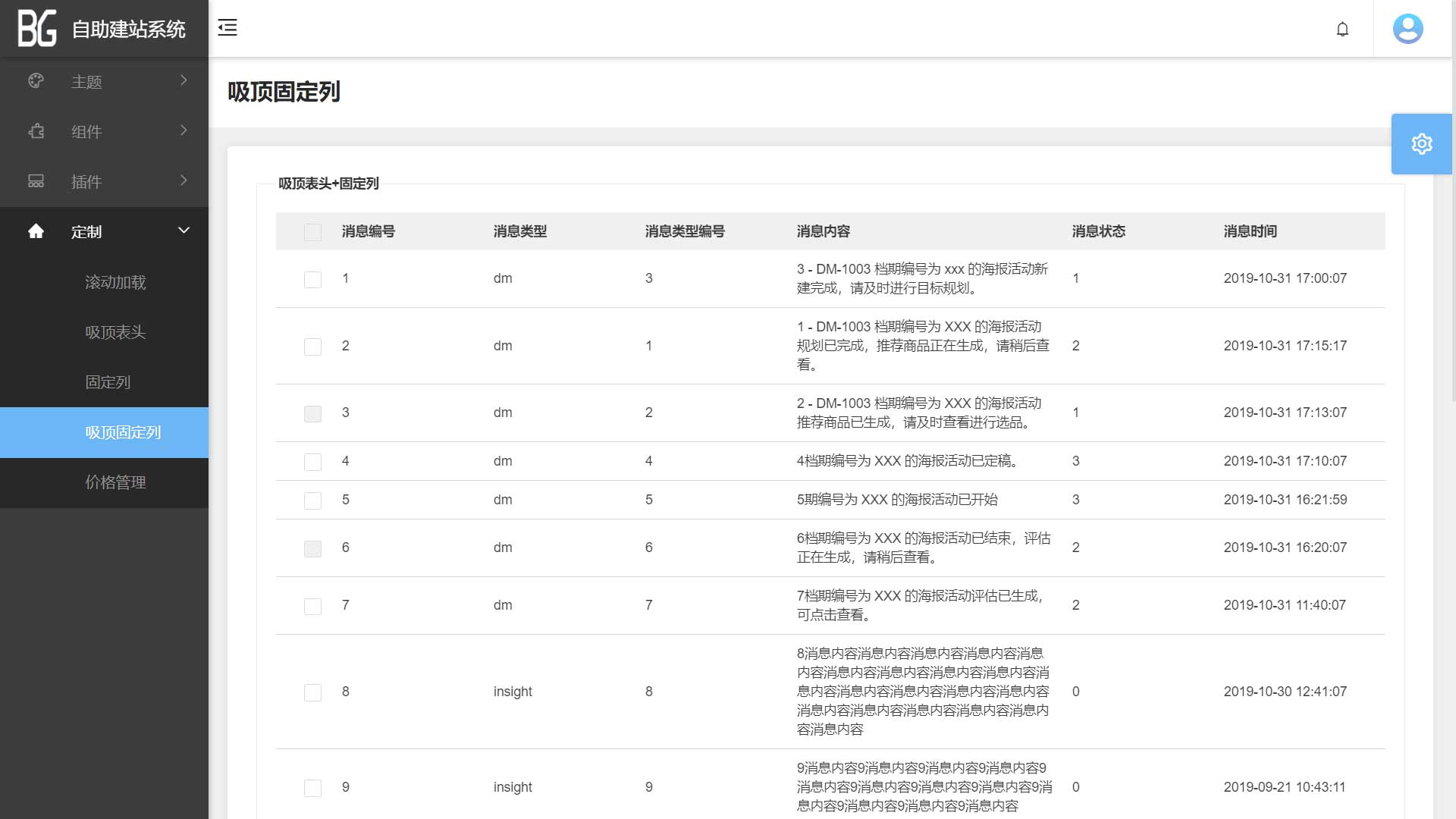Navigate to 吸顶表头 page
Screen dimensions: 1456x819
115,332
